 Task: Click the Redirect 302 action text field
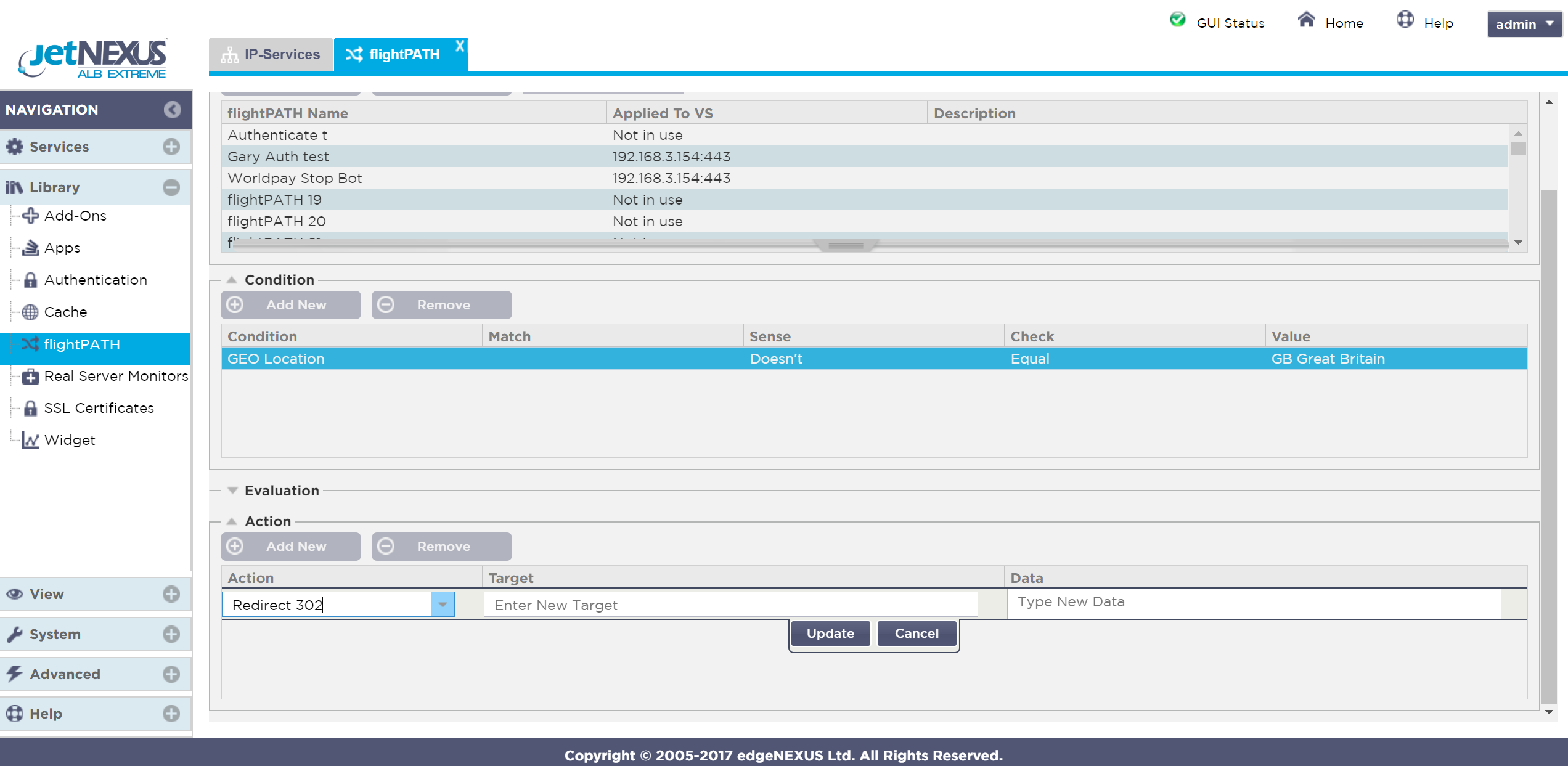click(327, 605)
